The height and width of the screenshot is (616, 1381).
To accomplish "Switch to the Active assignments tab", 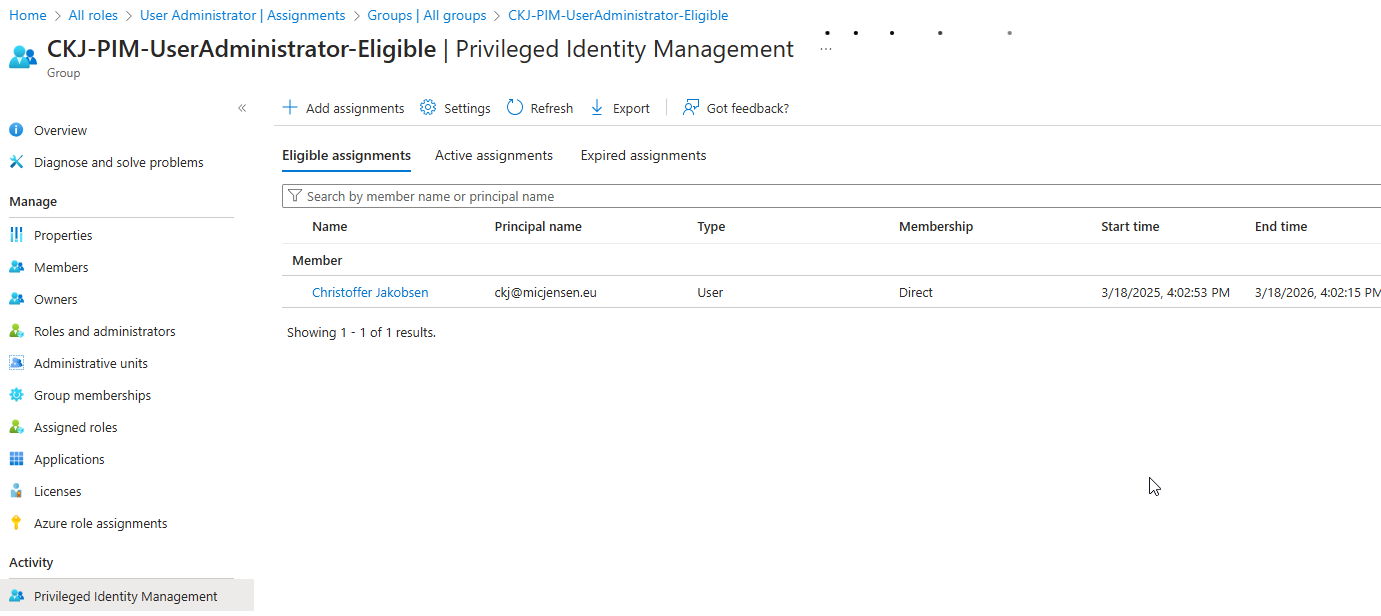I will coord(493,155).
